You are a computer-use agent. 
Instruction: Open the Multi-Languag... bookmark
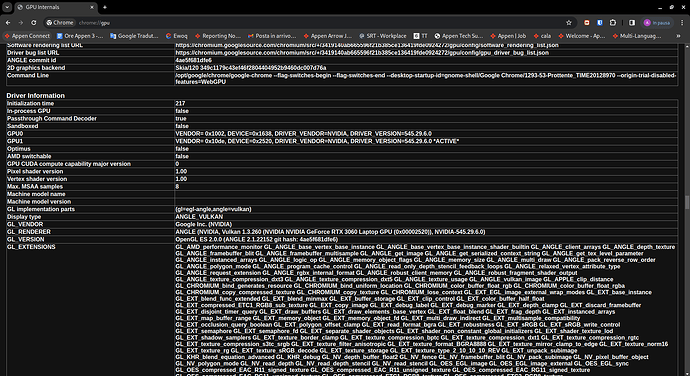(x=637, y=36)
